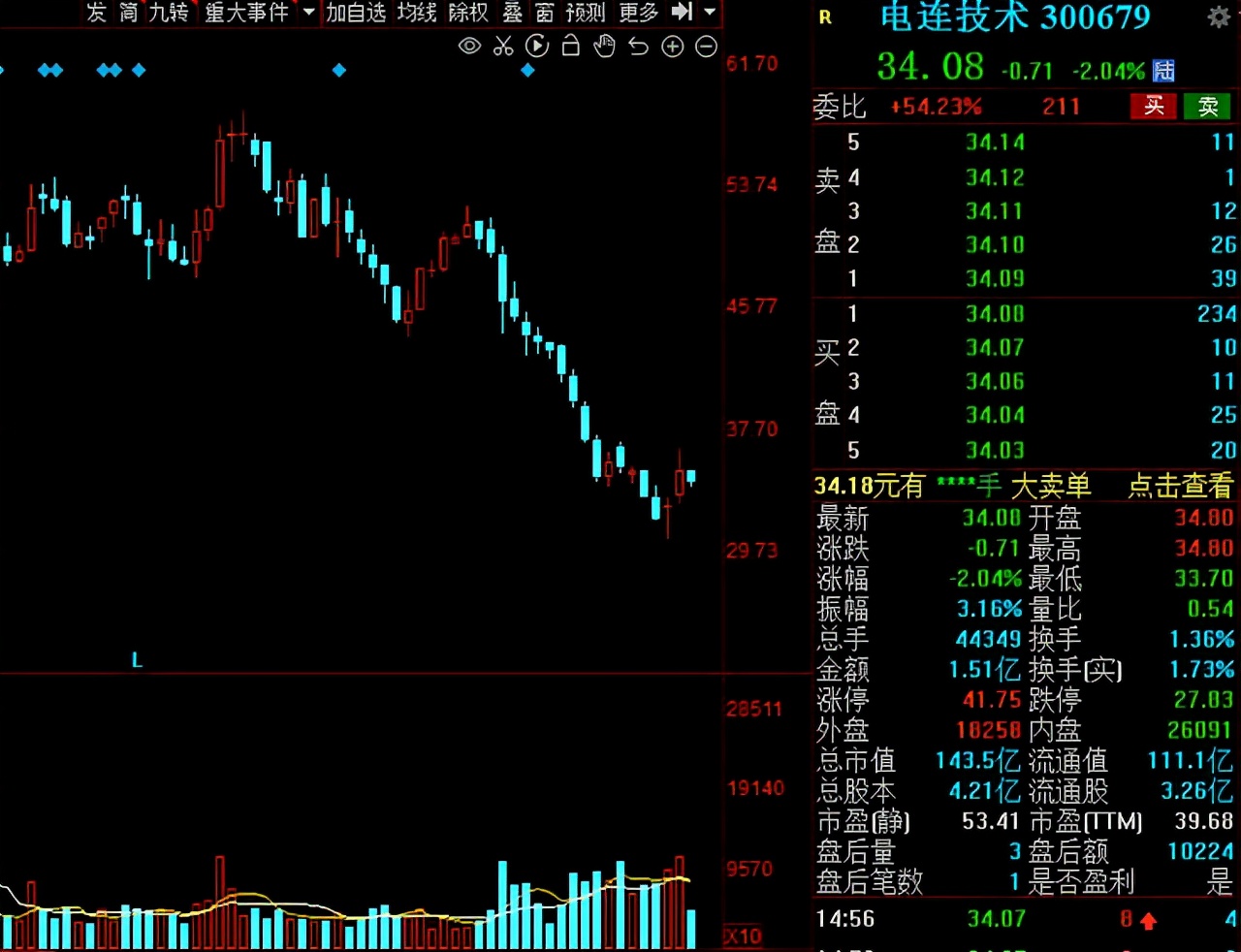
Task: Click the 14:56 trade tick row
Action: (x=1026, y=918)
